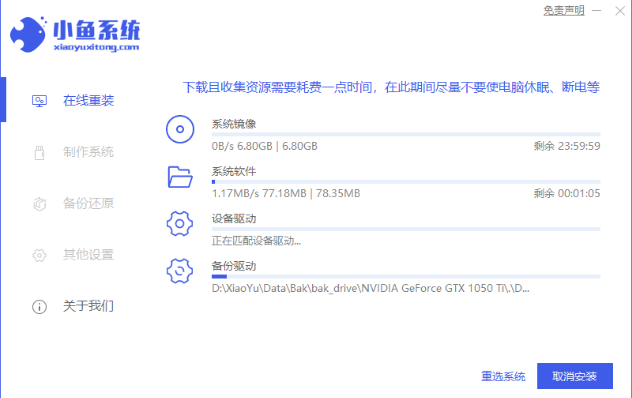This screenshot has width=632, height=398.
Task: Minimize the 小鱼系统 window
Action: pyautogui.click(x=597, y=10)
